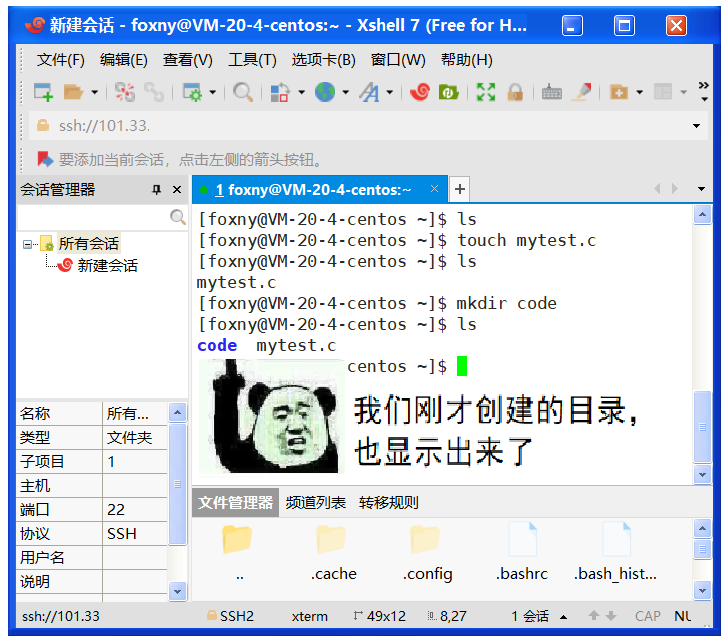Screen dimensions: 726x639
Task: Click the highlighter pen icon
Action: 582,92
